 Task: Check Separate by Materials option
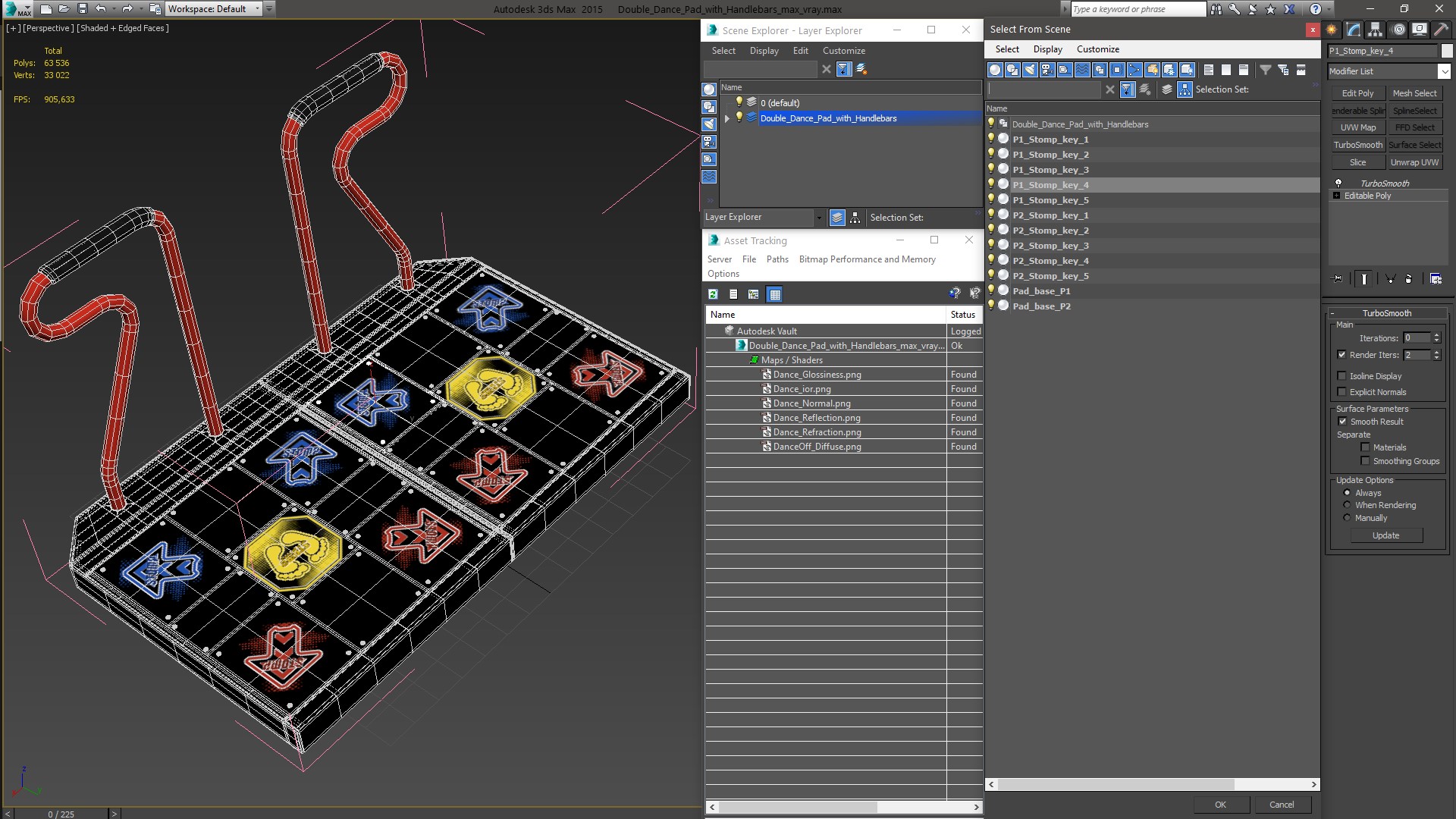[x=1365, y=447]
